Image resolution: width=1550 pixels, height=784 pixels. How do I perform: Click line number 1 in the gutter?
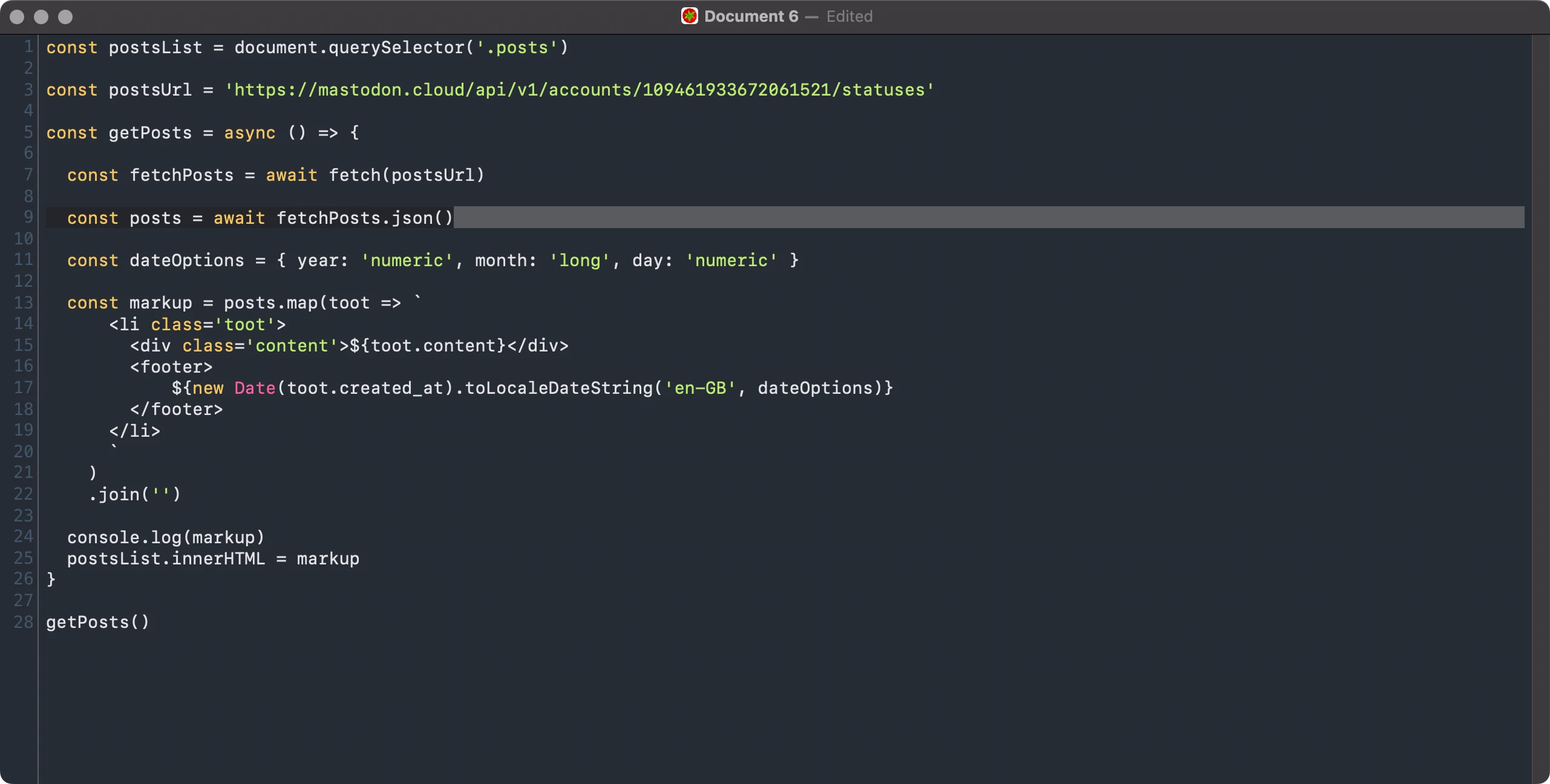click(x=28, y=47)
